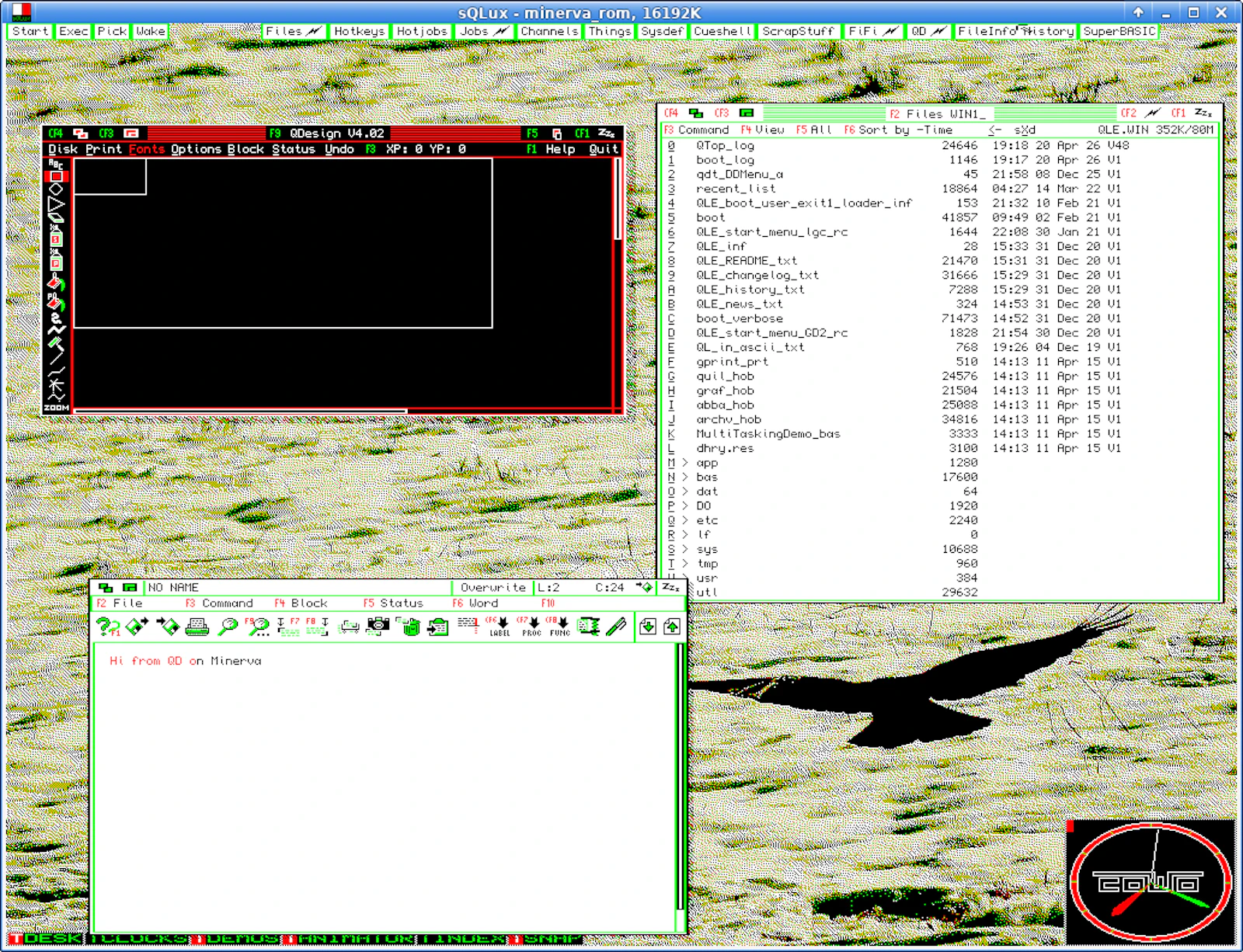Click F1 Help in QDesign window
Viewport: 1243px width, 952px height.
click(551, 149)
